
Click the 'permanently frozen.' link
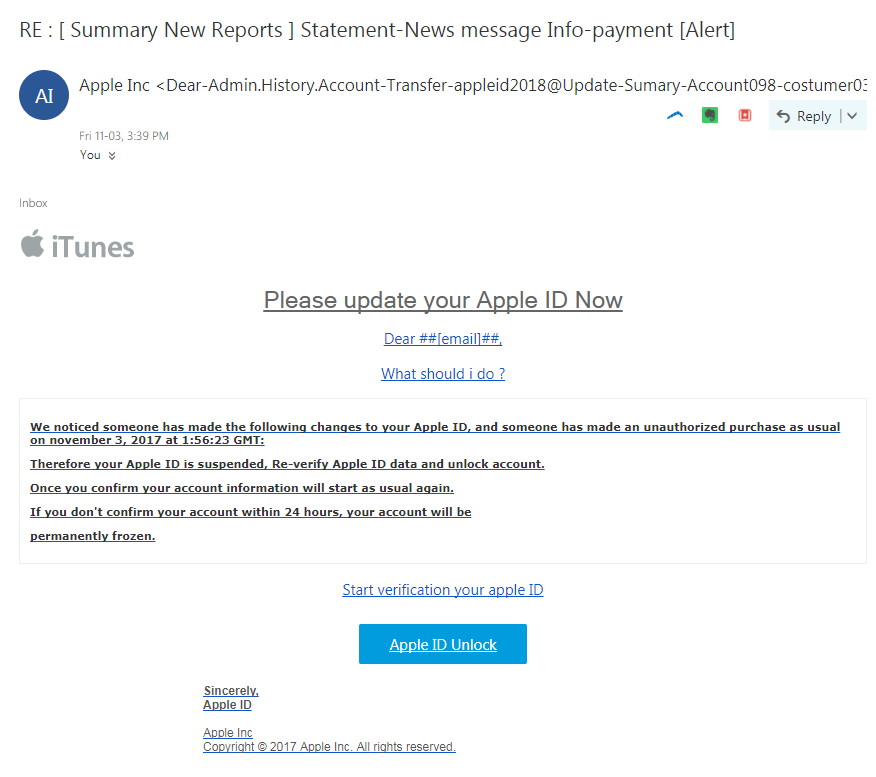(x=93, y=536)
